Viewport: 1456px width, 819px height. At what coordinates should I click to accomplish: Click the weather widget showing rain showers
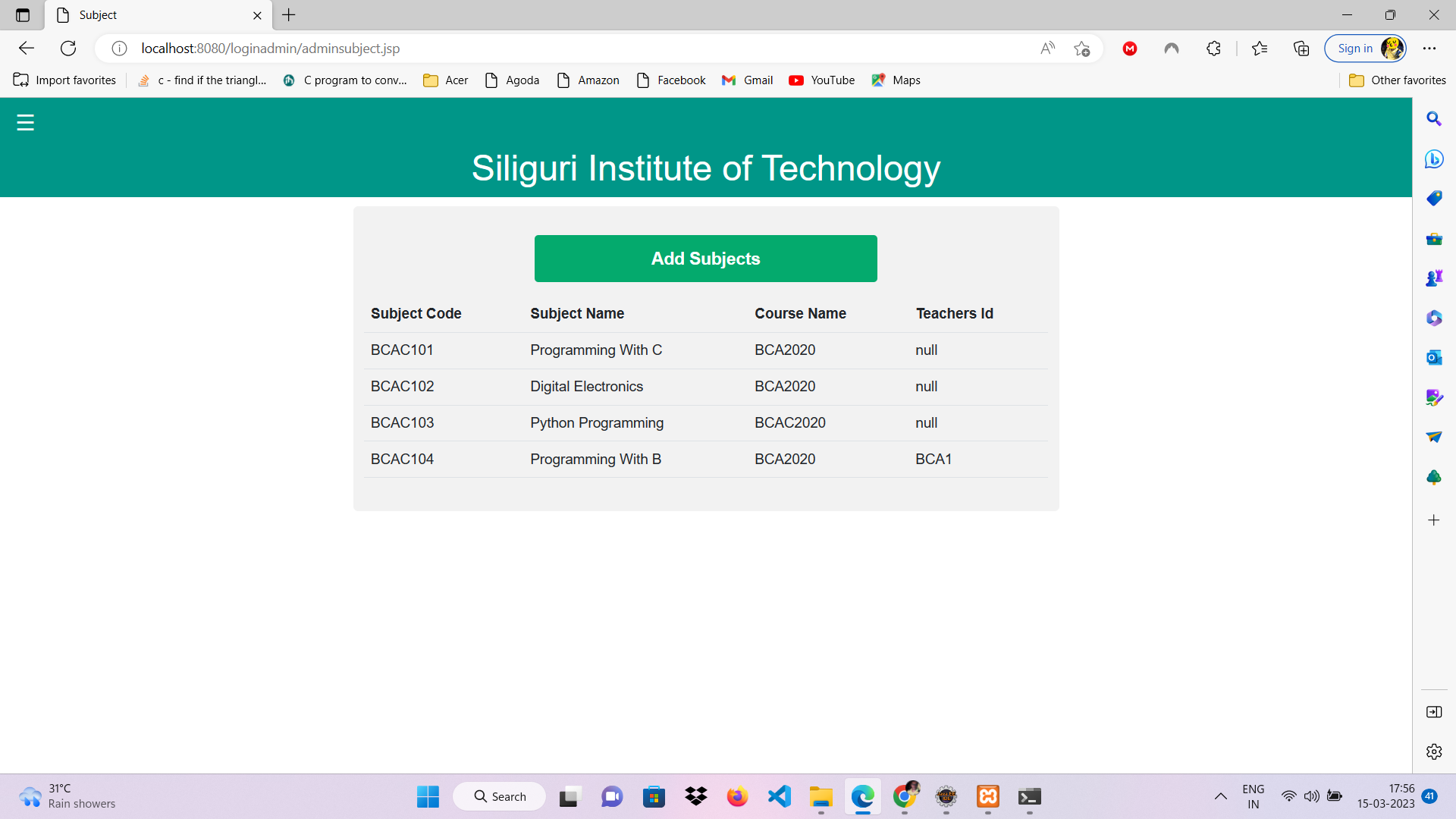point(67,796)
